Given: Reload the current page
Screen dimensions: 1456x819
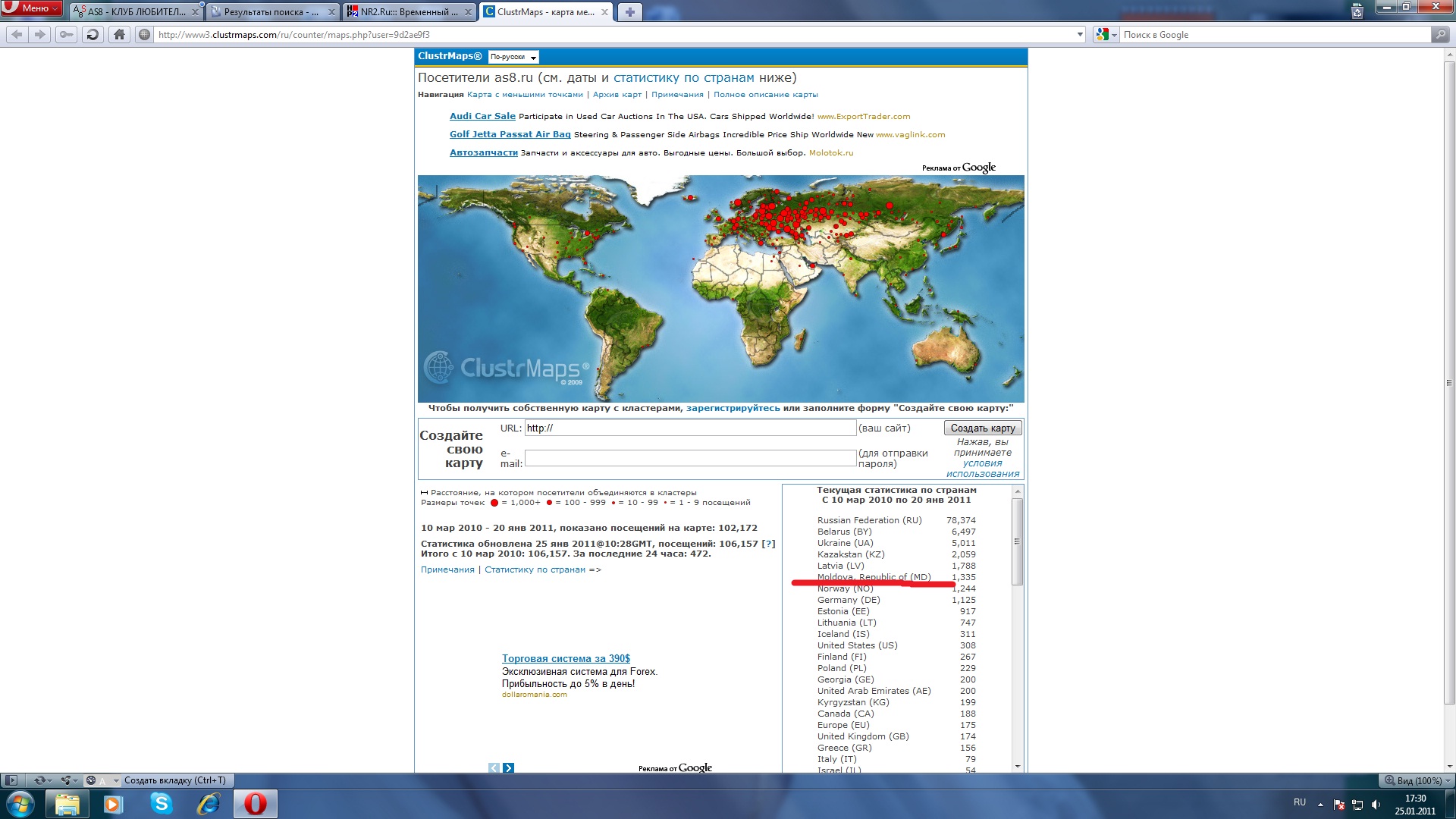Looking at the screenshot, I should coord(93,34).
